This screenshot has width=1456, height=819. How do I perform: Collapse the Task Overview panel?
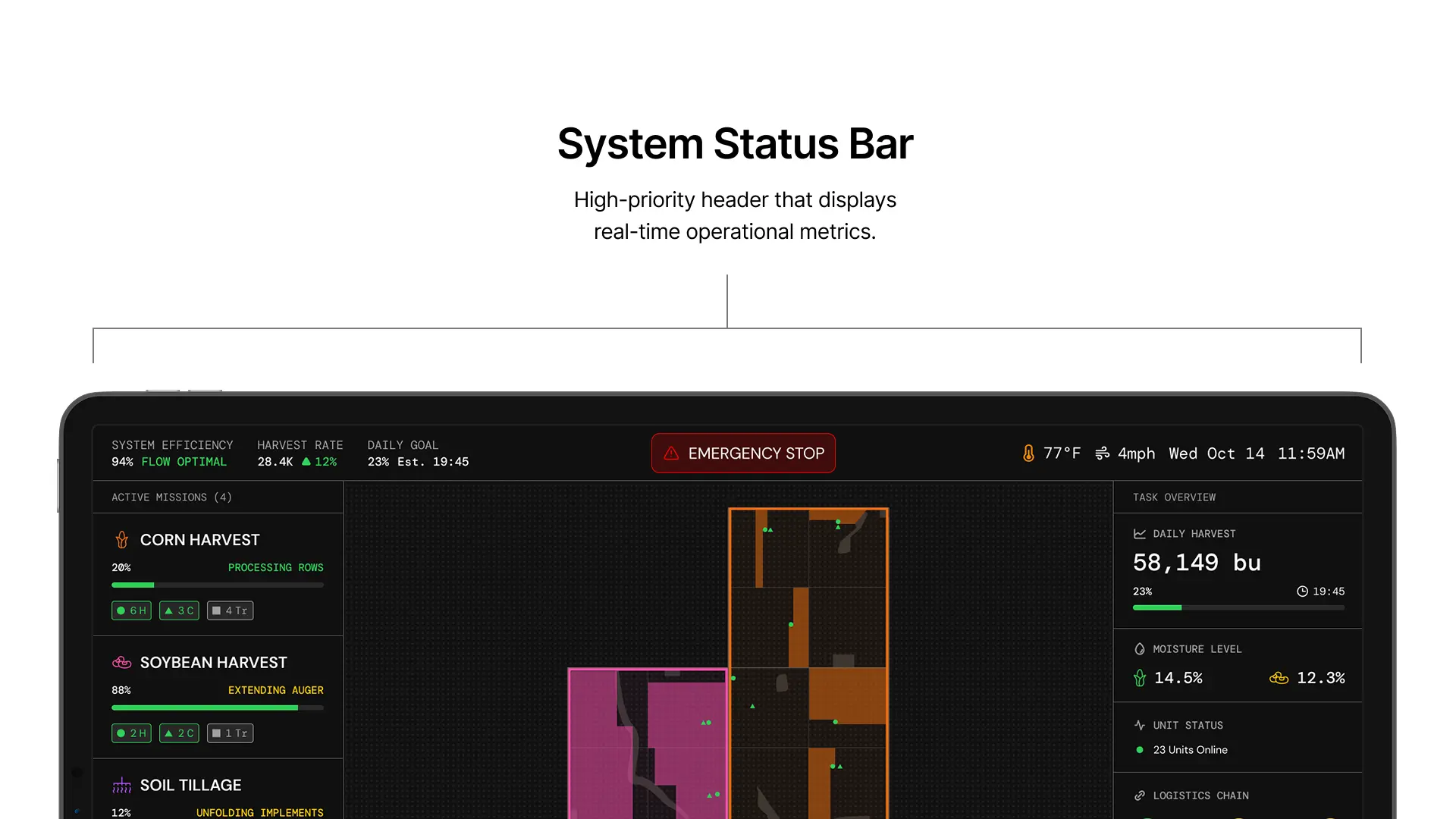click(1174, 497)
